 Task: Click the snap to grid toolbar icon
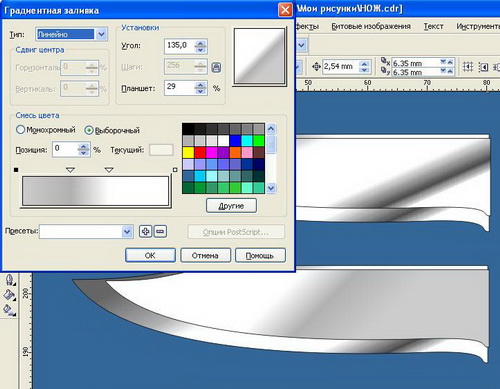[x=468, y=67]
